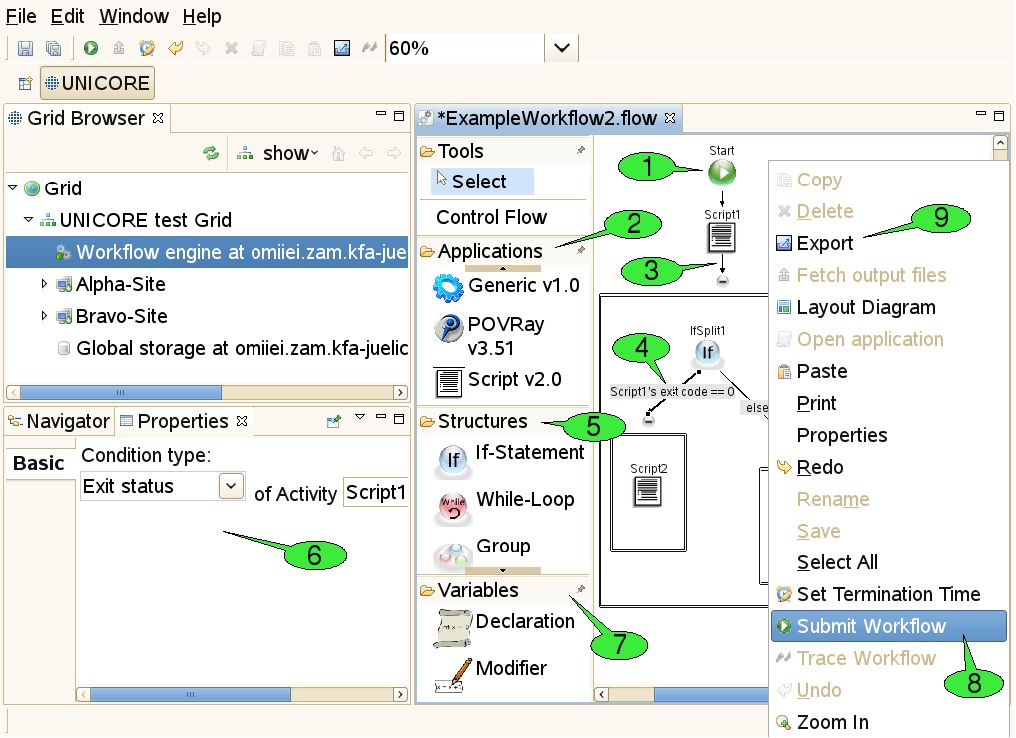Screen dimensions: 1016x738
Task: Select Workflow engine at omiiei tree row
Action: point(207,252)
